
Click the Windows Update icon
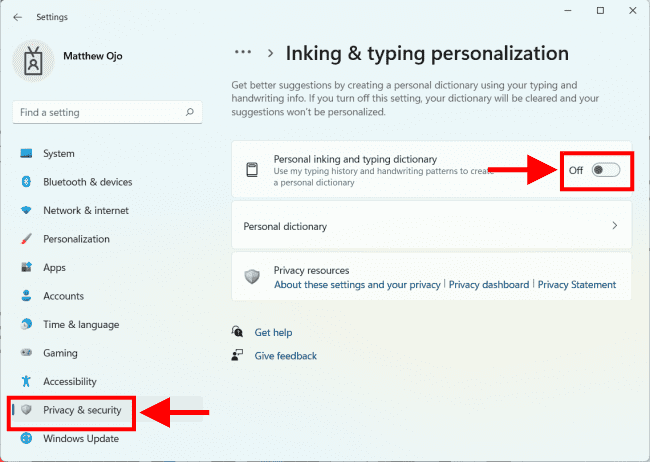click(x=26, y=439)
